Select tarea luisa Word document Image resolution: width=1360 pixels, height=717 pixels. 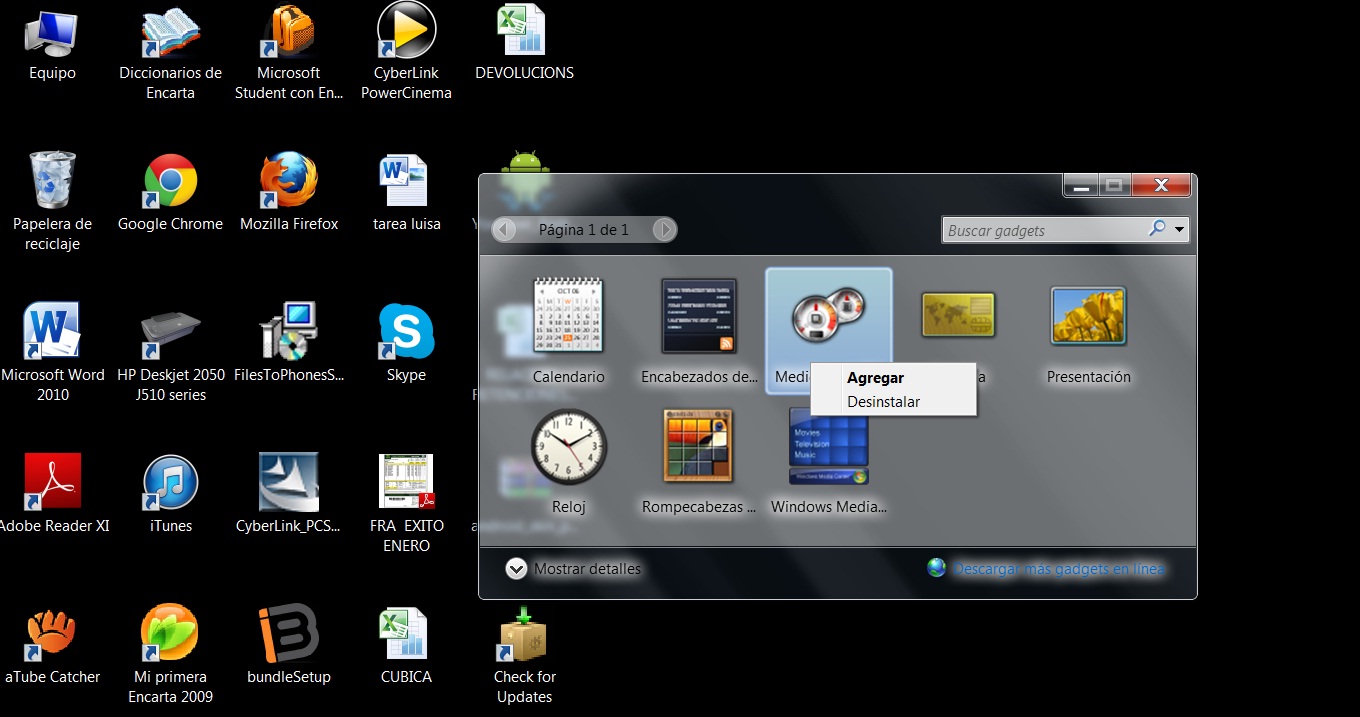click(406, 192)
